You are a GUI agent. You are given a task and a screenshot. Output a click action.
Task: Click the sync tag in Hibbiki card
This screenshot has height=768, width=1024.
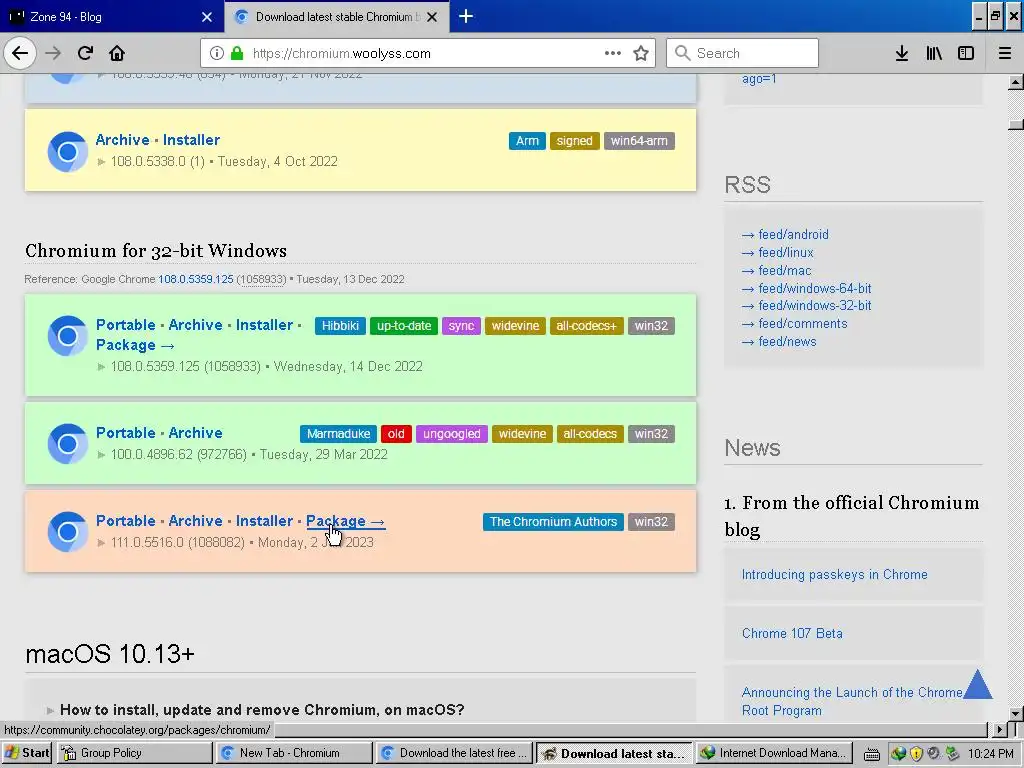[461, 326]
